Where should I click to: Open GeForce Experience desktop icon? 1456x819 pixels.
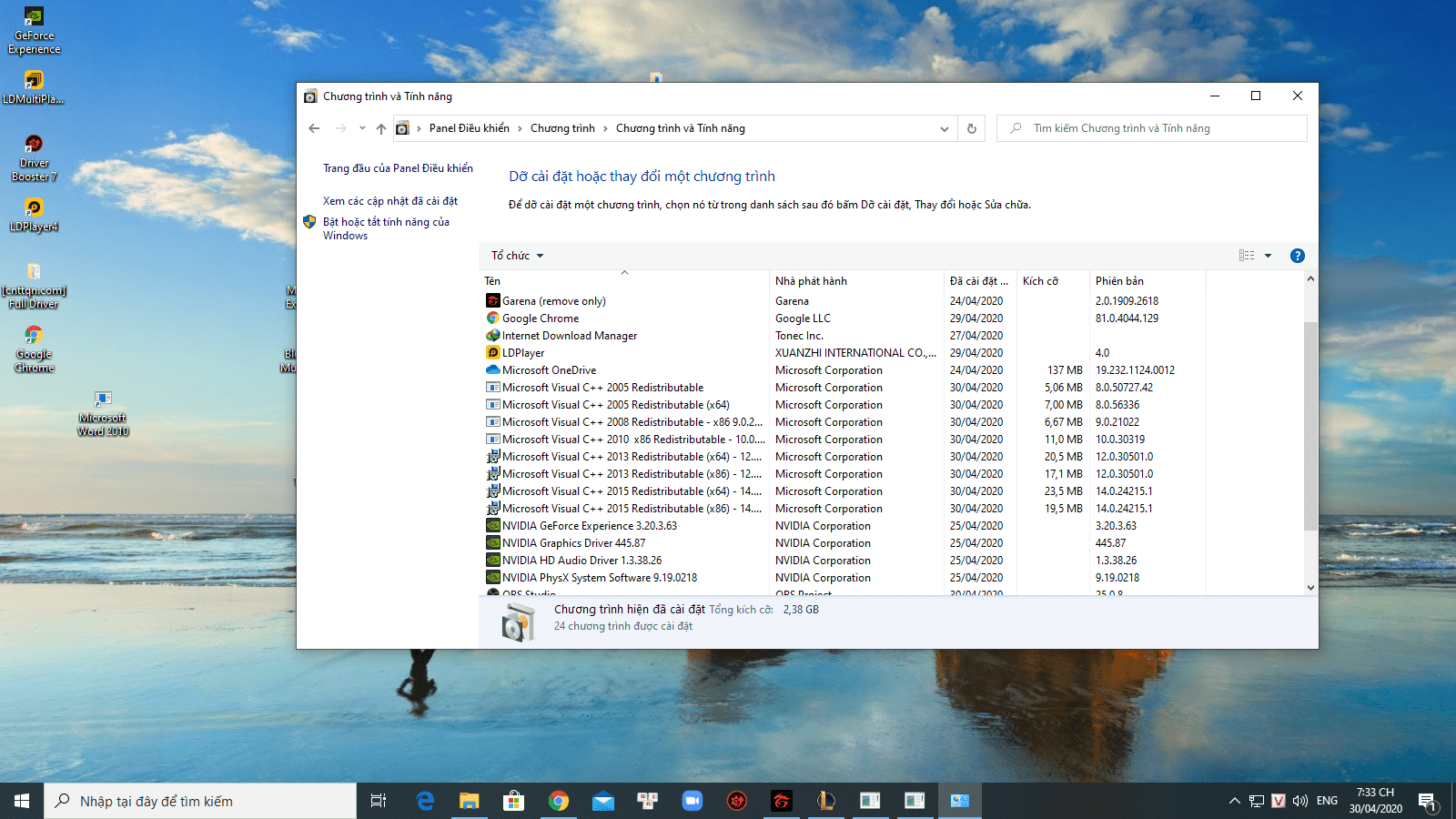click(x=34, y=30)
